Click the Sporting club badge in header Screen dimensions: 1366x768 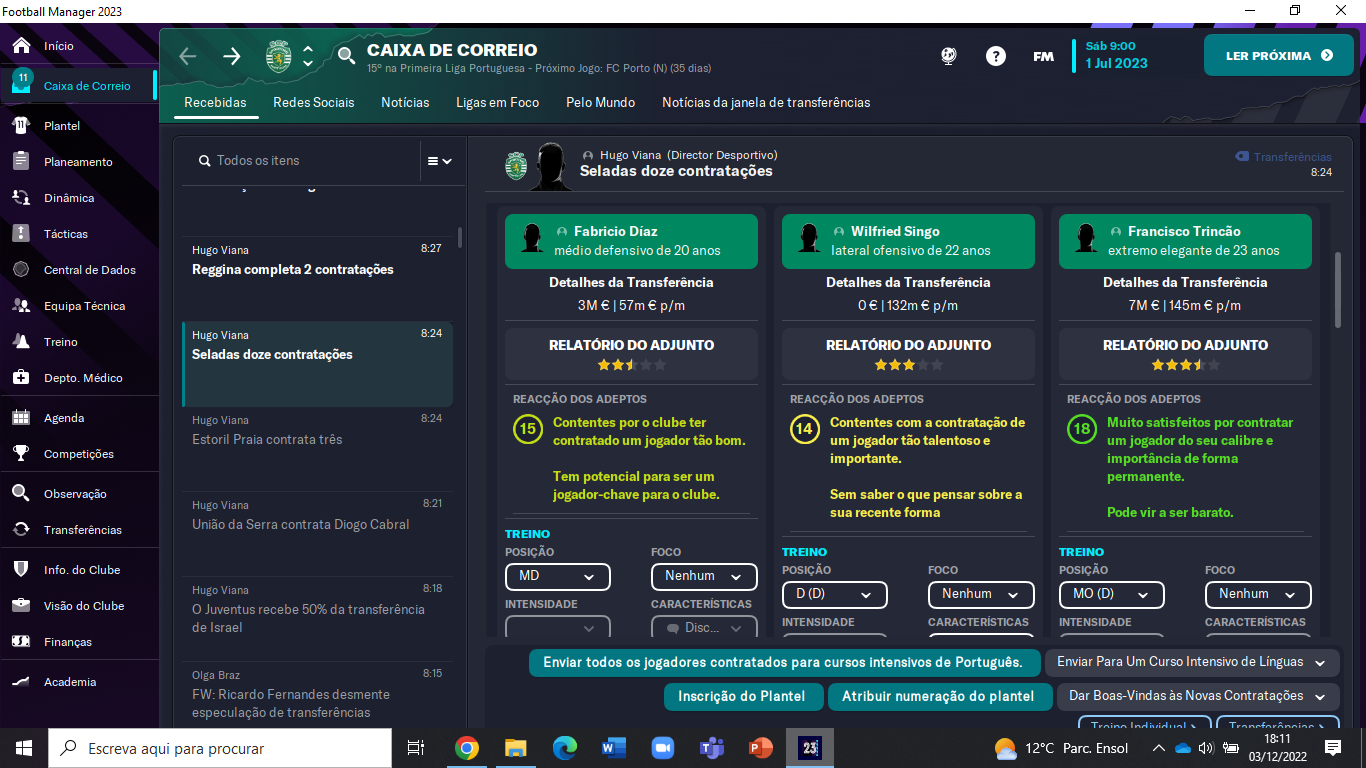[x=279, y=56]
